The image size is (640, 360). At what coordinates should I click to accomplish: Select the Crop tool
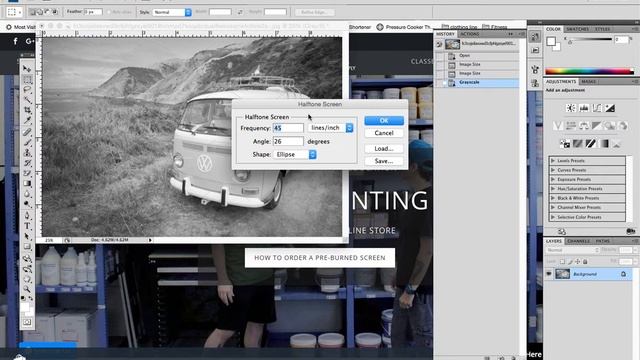click(x=27, y=110)
